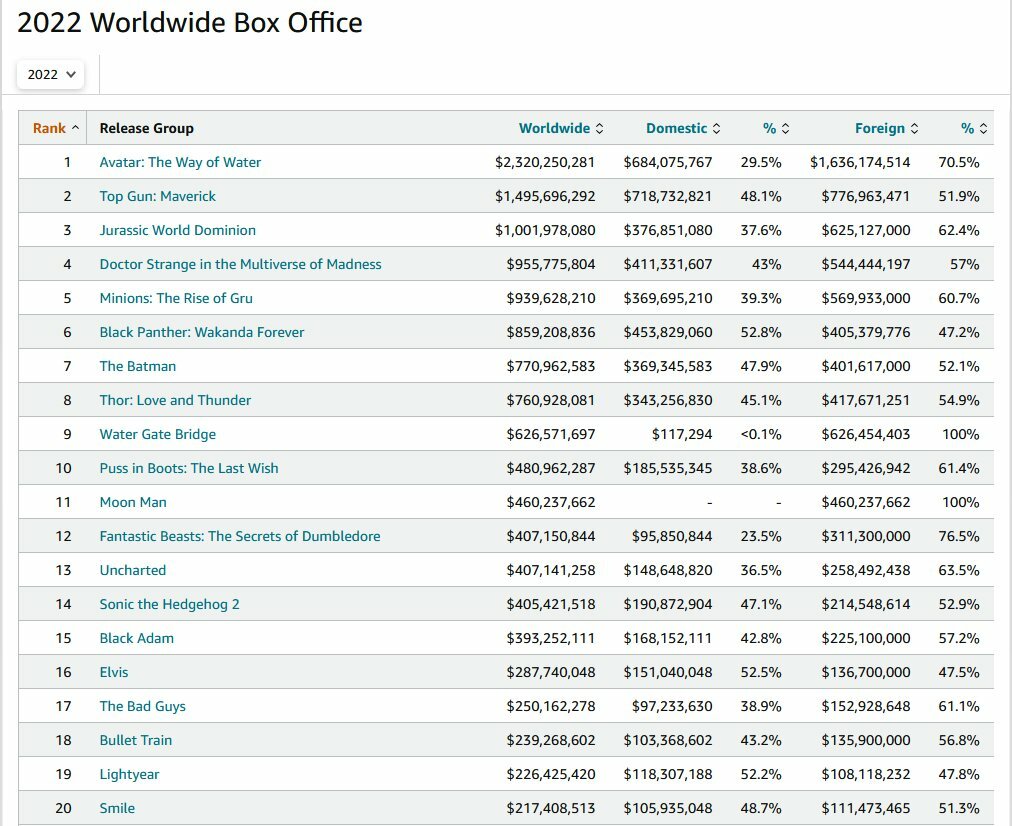Open Lightyear link
The image size is (1012, 826).
pyautogui.click(x=129, y=774)
